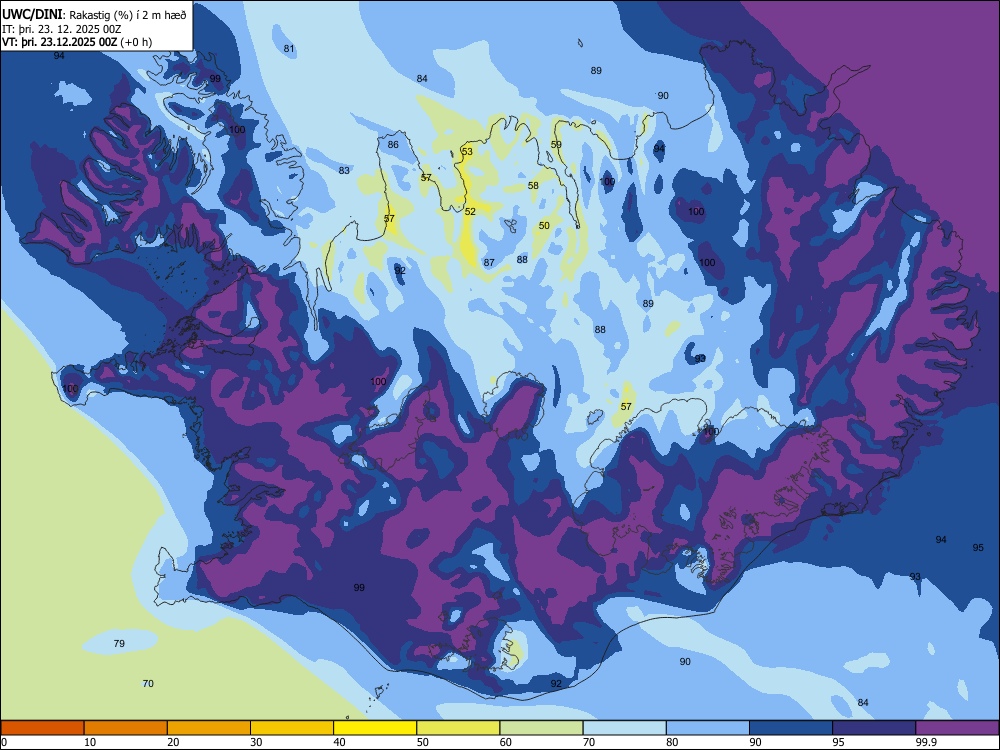Viewport: 1000px width, 750px height.
Task: Choose the 30–40 % amber legend swatch
Action: [292, 728]
